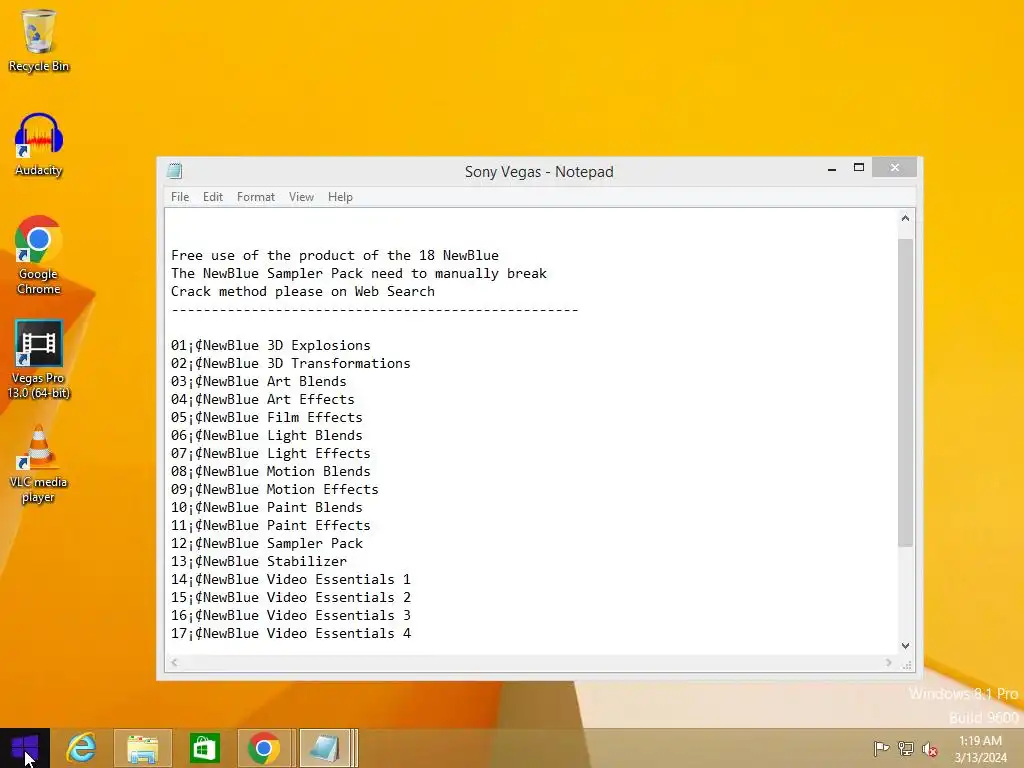Image resolution: width=1024 pixels, height=768 pixels.
Task: Click the horizontal scrollbar left arrow
Action: (x=174, y=662)
